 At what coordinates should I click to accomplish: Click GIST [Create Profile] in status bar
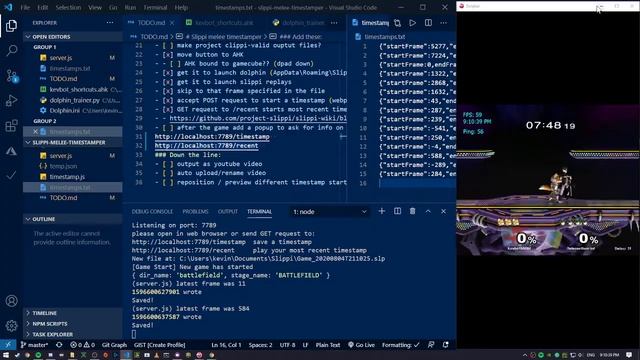click(x=159, y=345)
